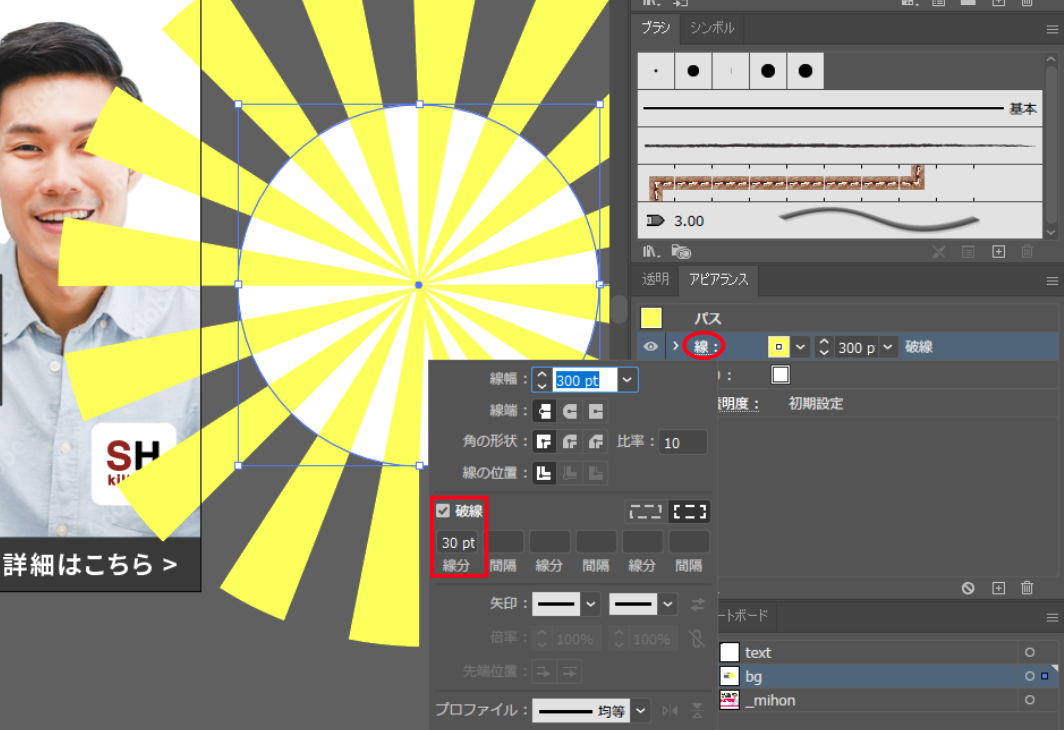This screenshot has height=730, width=1064.
Task: Choose the round join corner icon
Action: [570, 442]
